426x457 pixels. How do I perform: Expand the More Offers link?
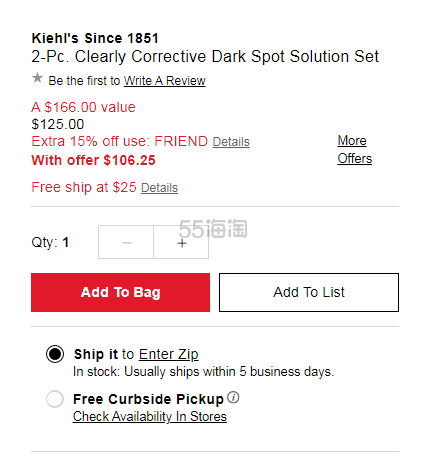click(x=354, y=149)
